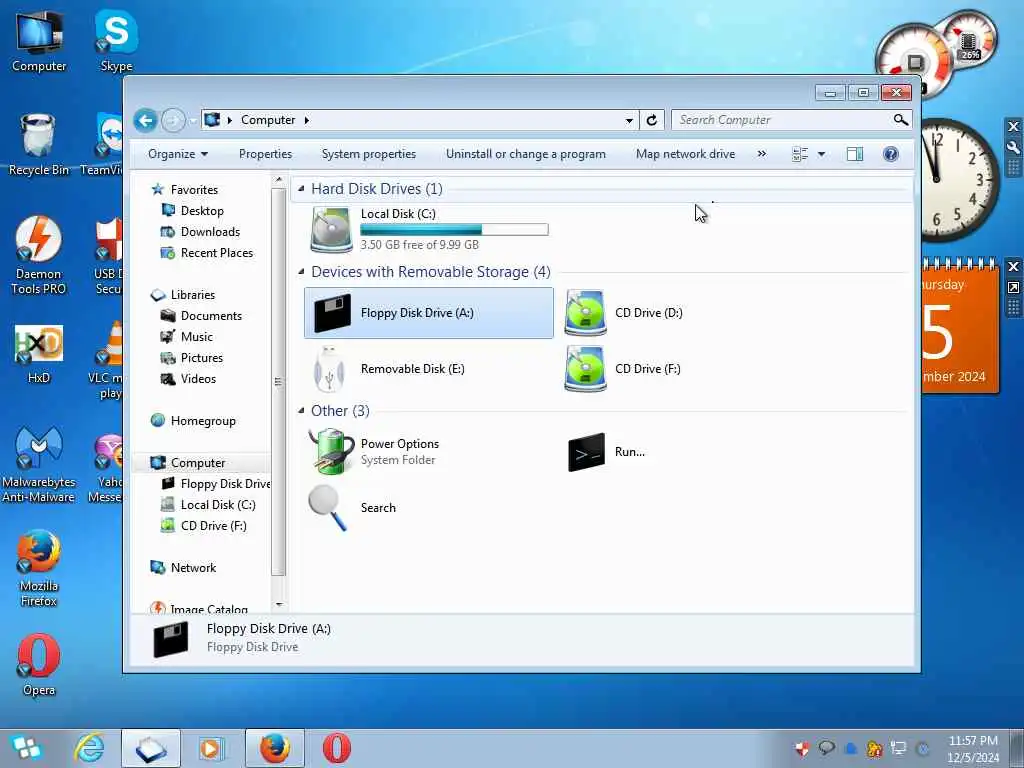Screen dimensions: 1024x768
Task: Select the Opera desktop icon
Action: [39, 664]
